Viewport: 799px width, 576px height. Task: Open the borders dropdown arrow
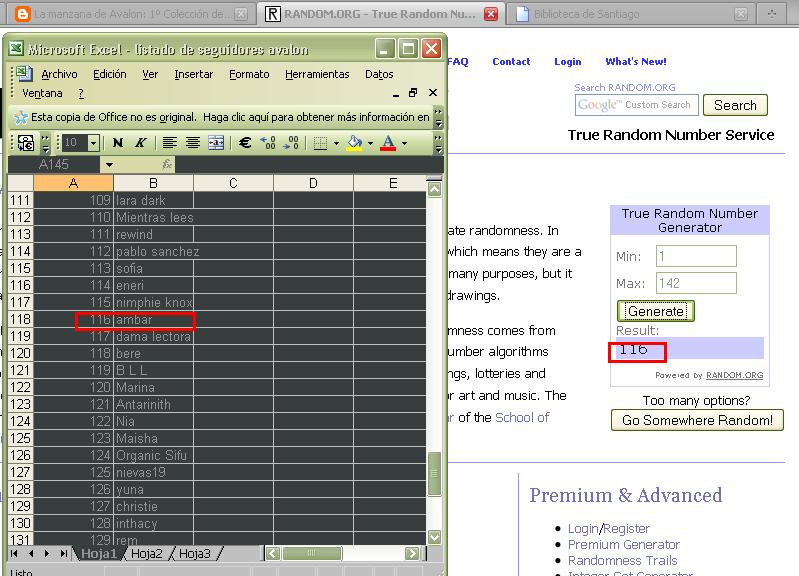tap(336, 143)
